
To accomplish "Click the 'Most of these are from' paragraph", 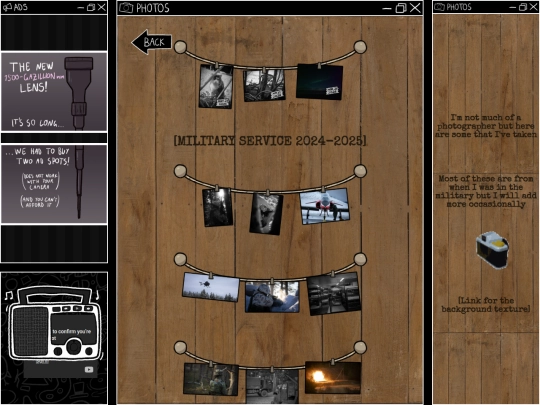I will point(486,191).
